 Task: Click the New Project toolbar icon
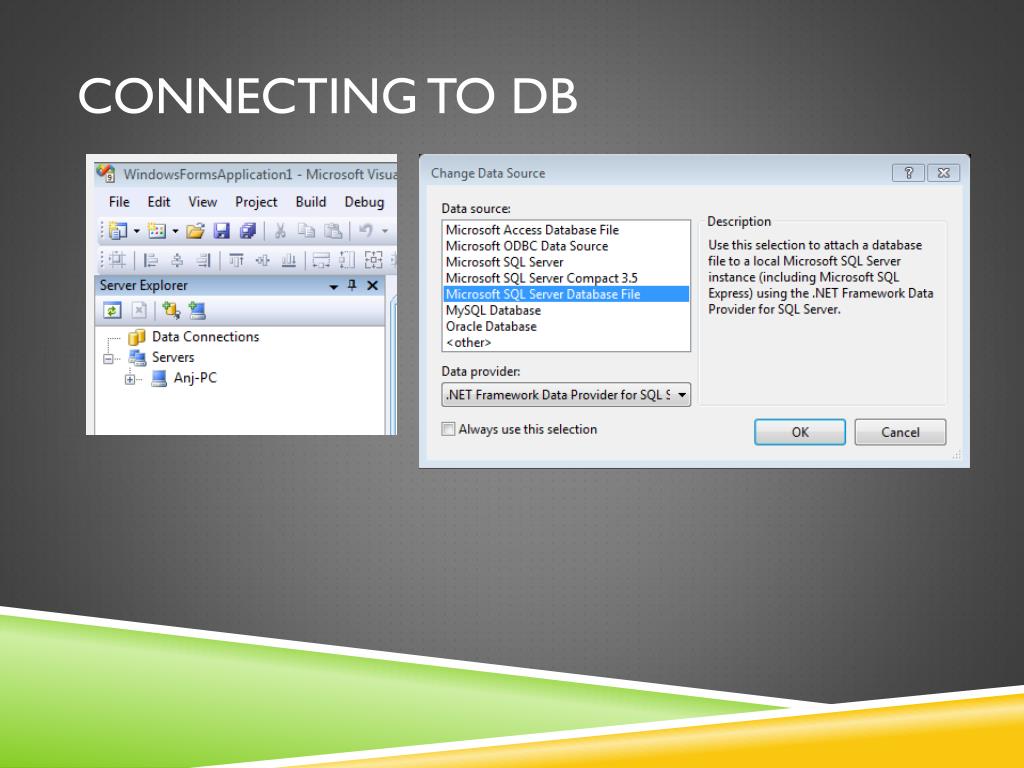coord(118,231)
